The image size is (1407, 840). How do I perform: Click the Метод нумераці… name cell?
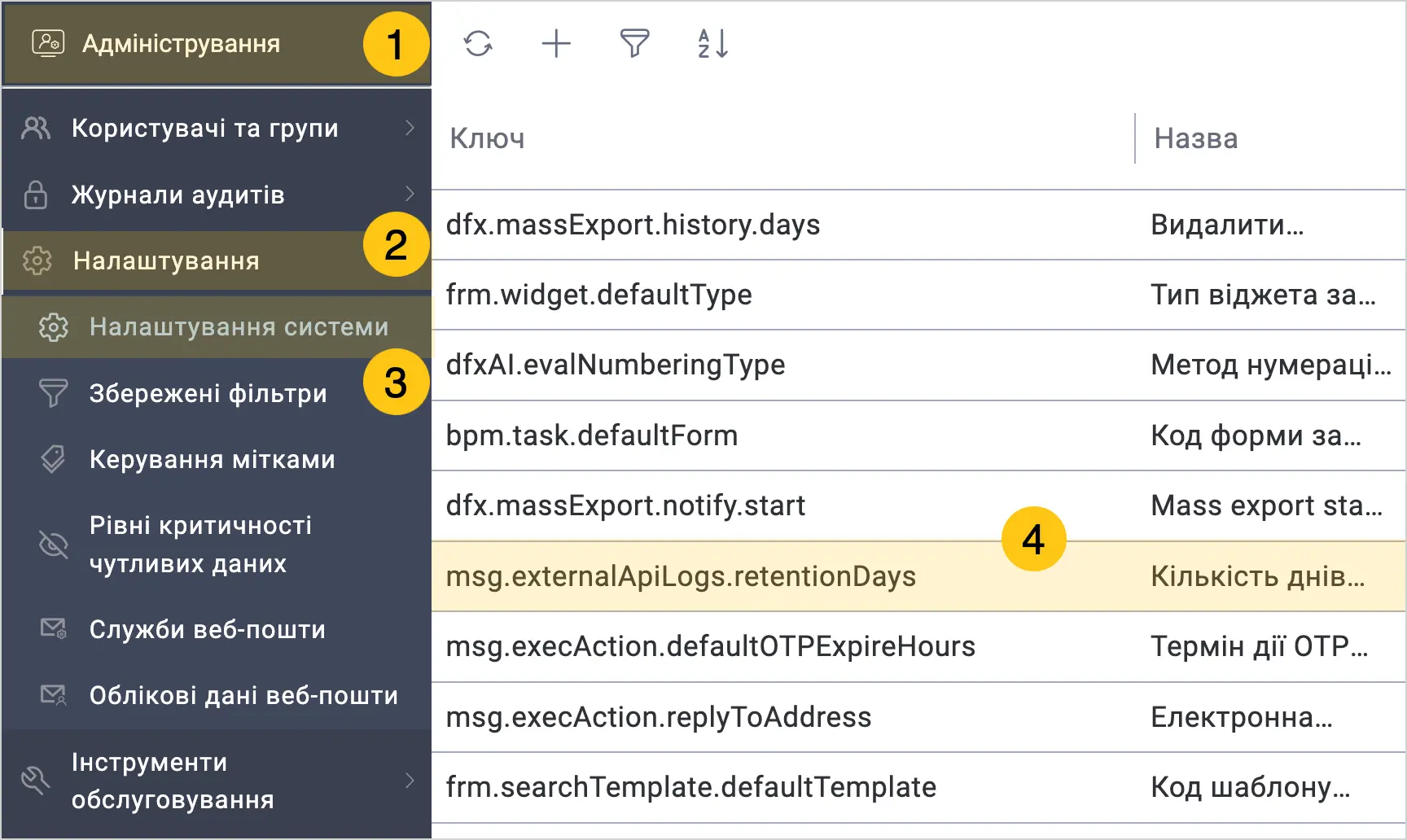[1271, 365]
